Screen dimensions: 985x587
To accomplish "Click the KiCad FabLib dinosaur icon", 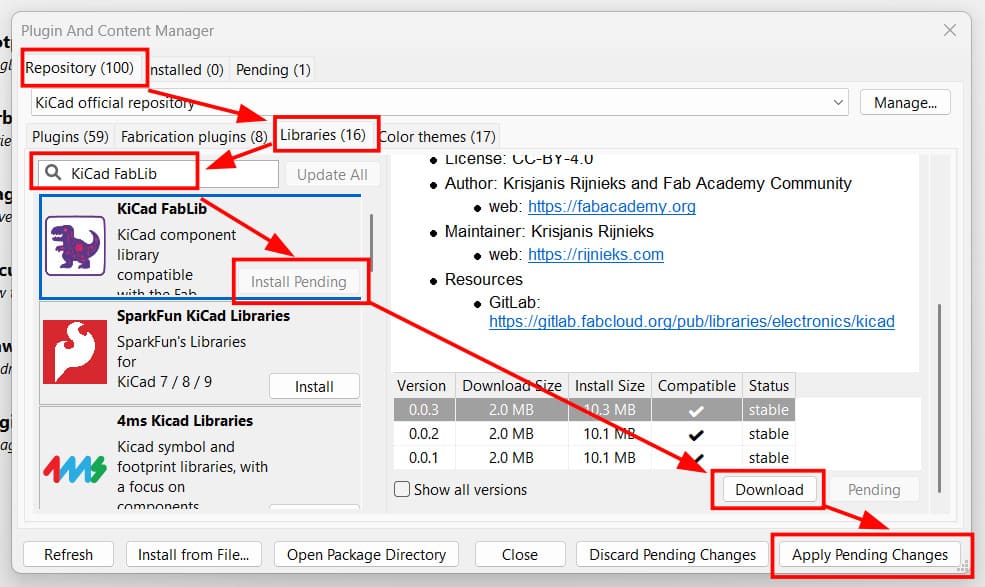I will click(x=75, y=246).
